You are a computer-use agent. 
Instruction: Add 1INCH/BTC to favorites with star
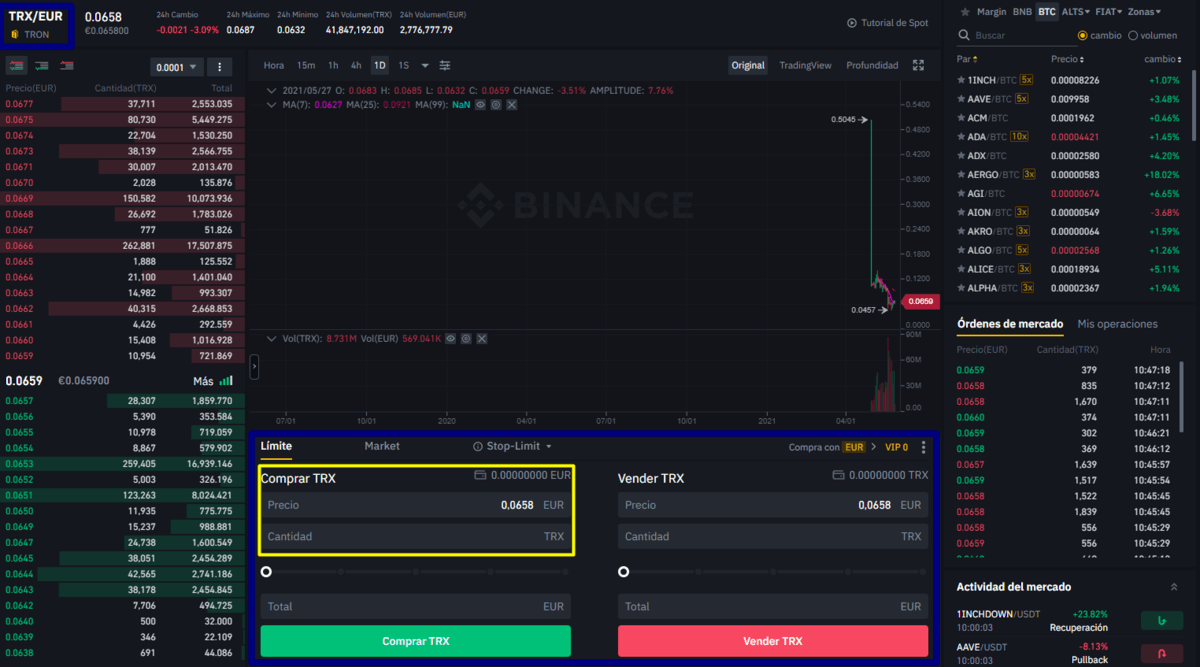click(x=961, y=80)
